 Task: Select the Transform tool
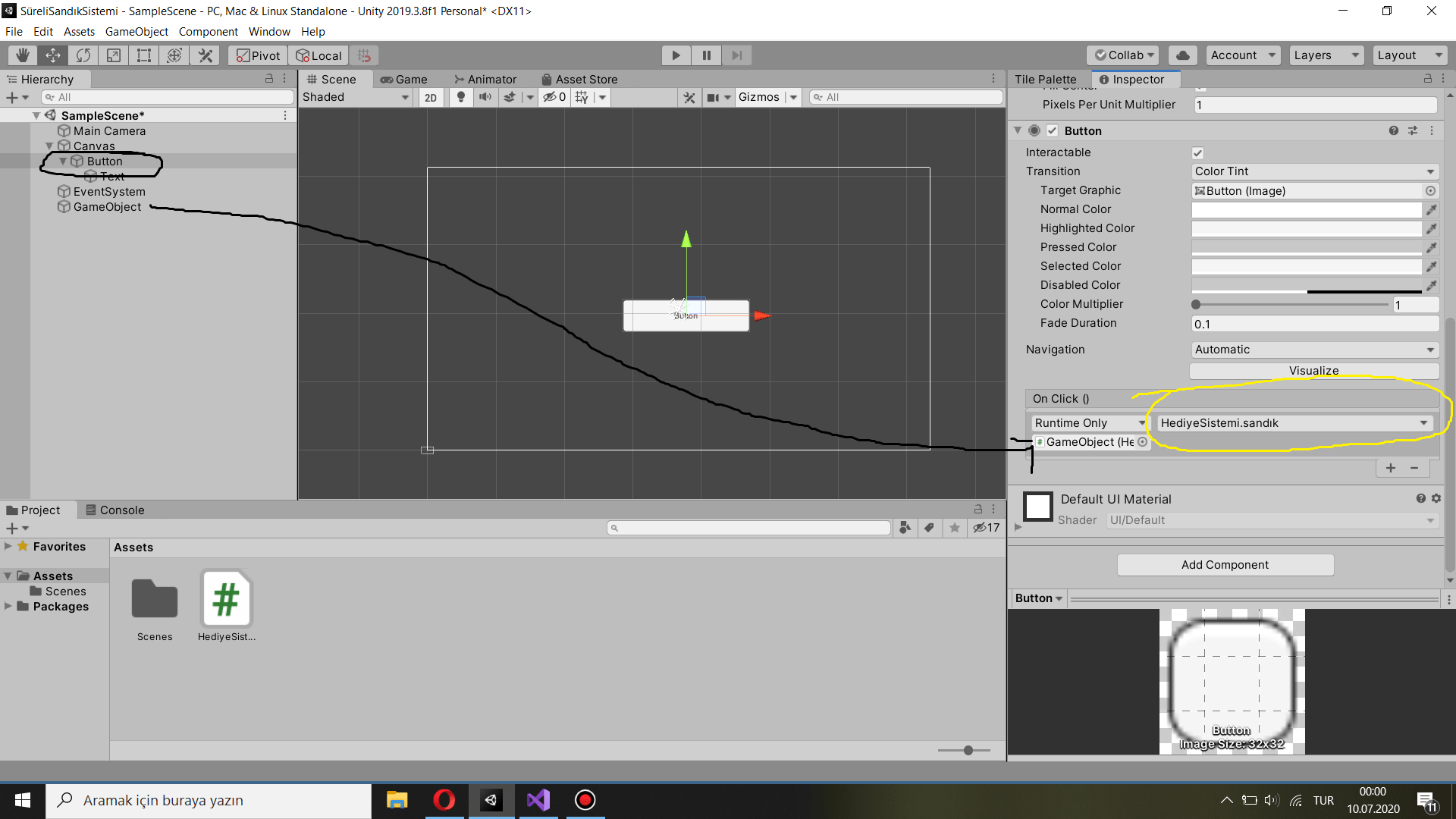(174, 55)
